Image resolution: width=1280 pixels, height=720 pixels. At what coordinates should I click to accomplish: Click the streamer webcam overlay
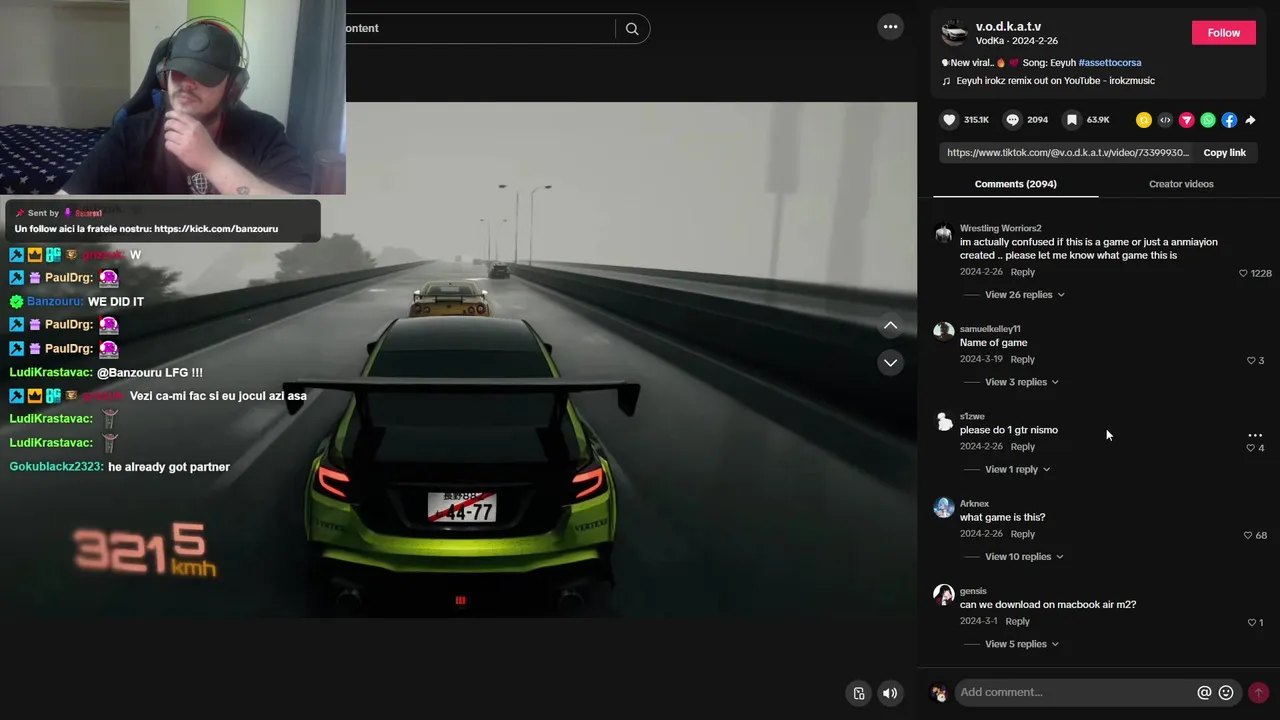pyautogui.click(x=172, y=97)
